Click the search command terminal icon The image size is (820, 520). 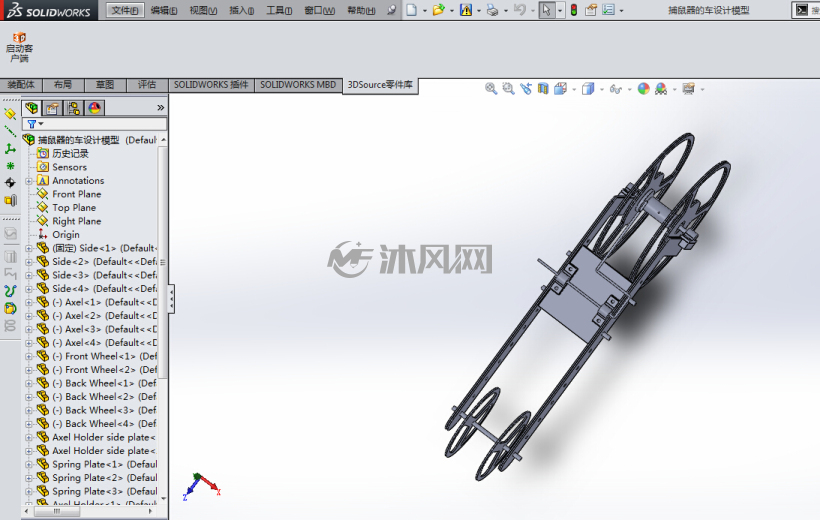pos(802,10)
